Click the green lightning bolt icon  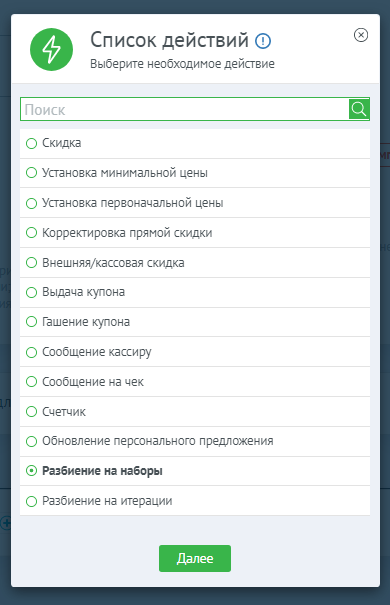click(51, 49)
